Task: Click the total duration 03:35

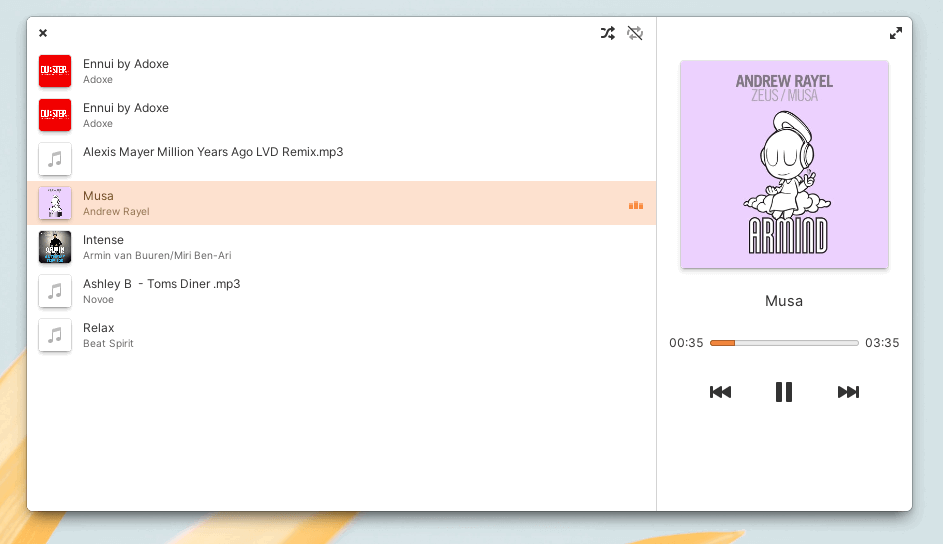Action: pyautogui.click(x=882, y=343)
